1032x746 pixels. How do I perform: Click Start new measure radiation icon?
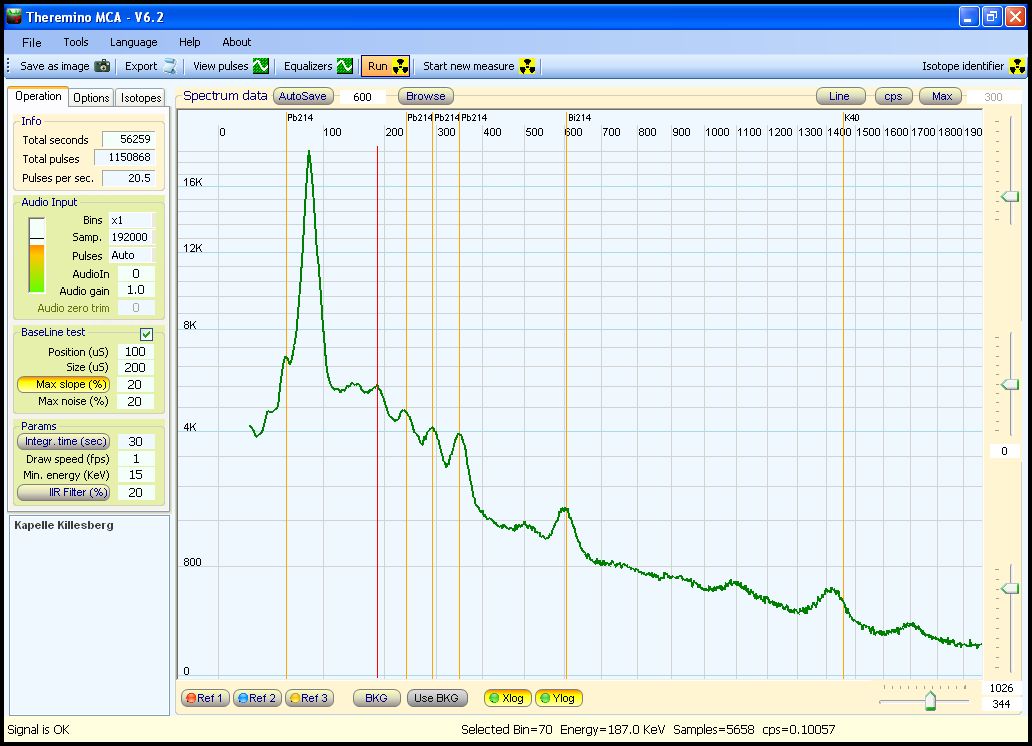click(528, 67)
